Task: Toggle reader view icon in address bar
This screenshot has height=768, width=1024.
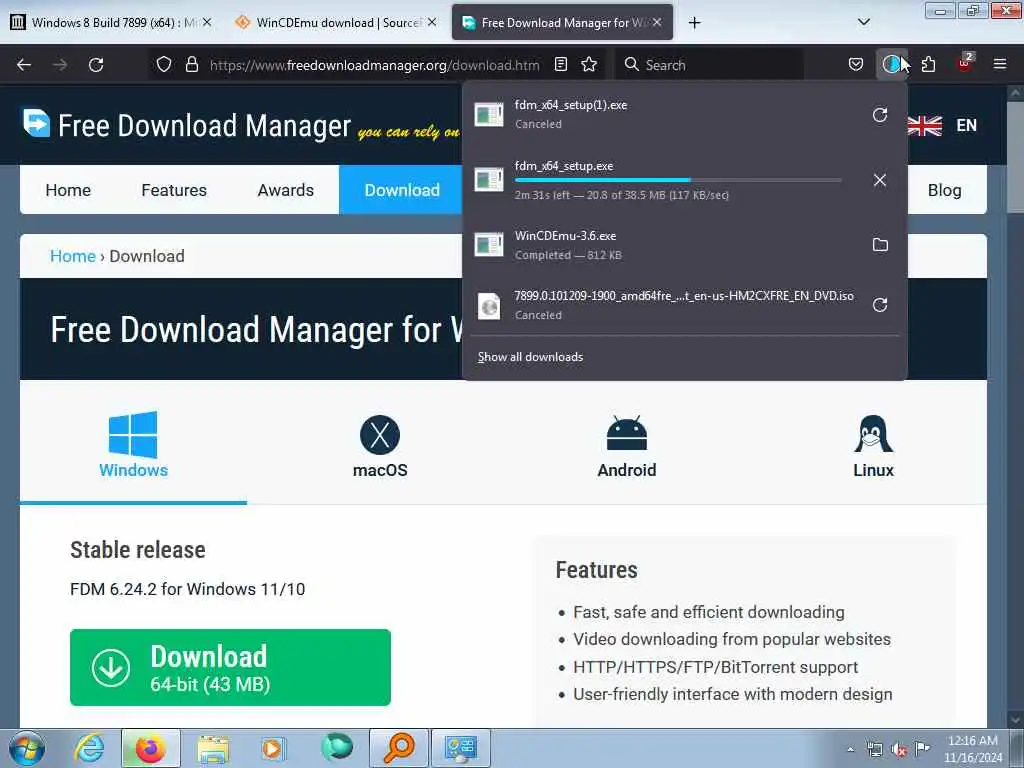Action: [560, 65]
